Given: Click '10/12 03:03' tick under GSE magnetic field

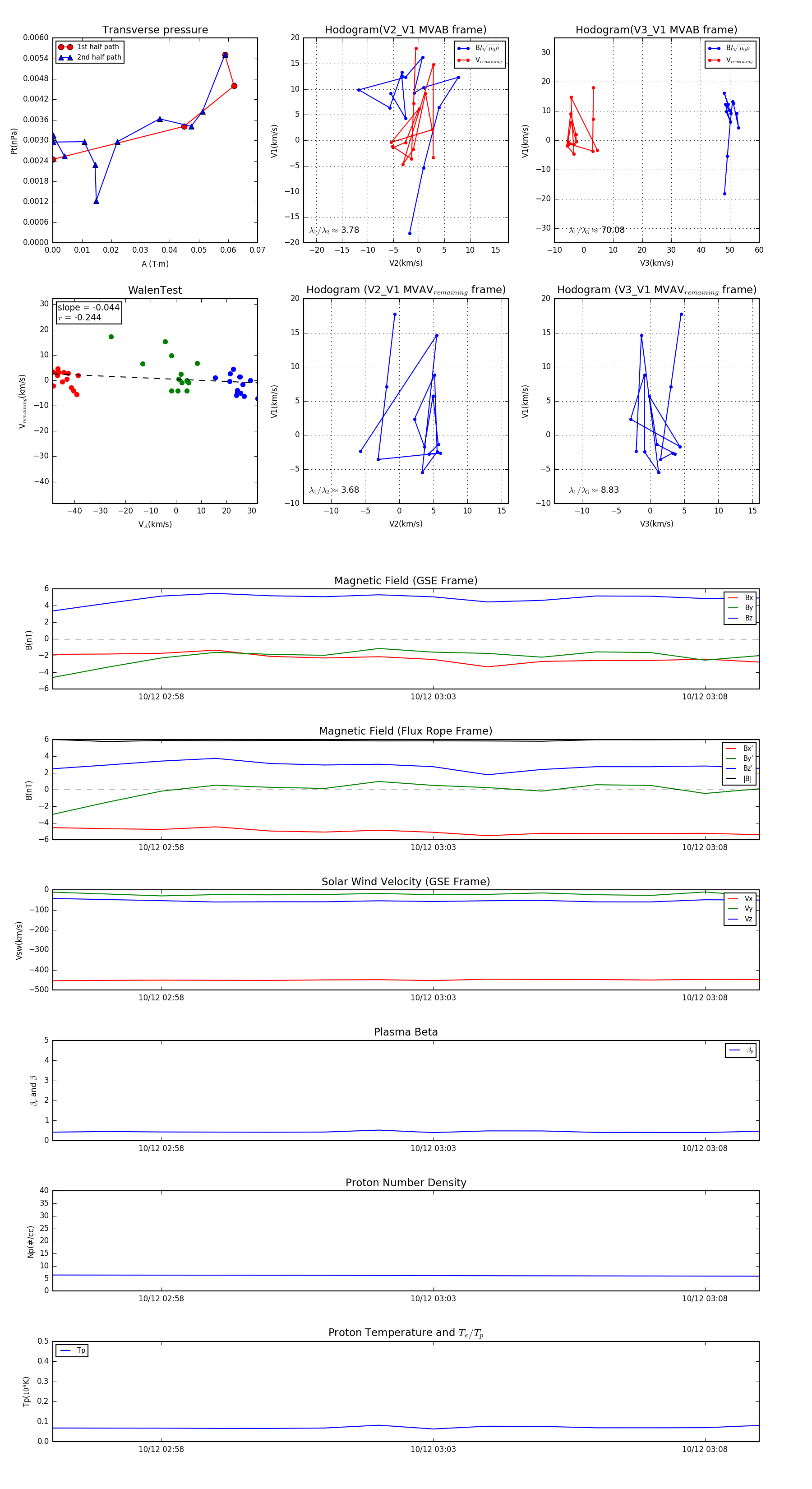Looking at the screenshot, I should [433, 697].
